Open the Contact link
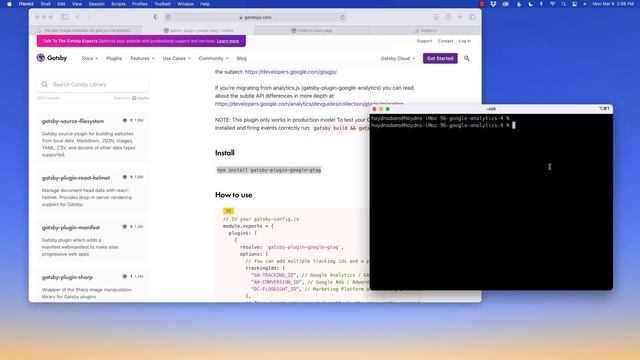 (445, 41)
